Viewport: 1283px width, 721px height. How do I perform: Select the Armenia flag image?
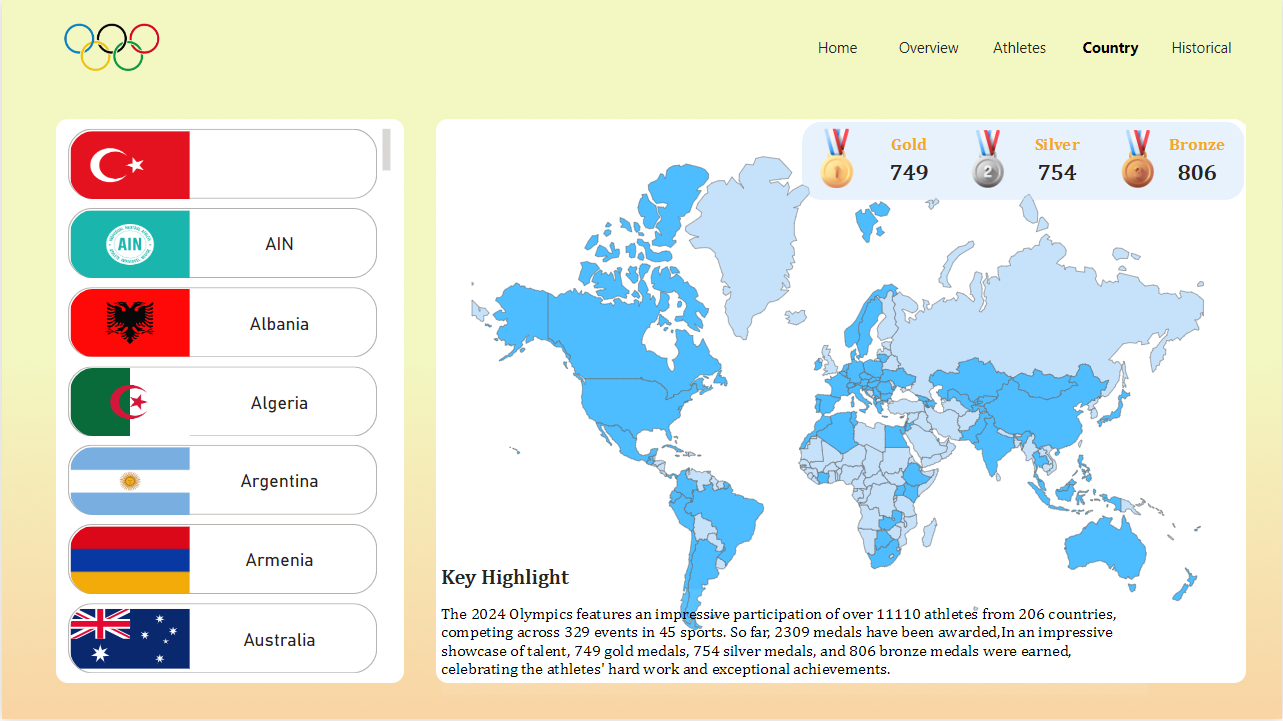(x=130, y=560)
